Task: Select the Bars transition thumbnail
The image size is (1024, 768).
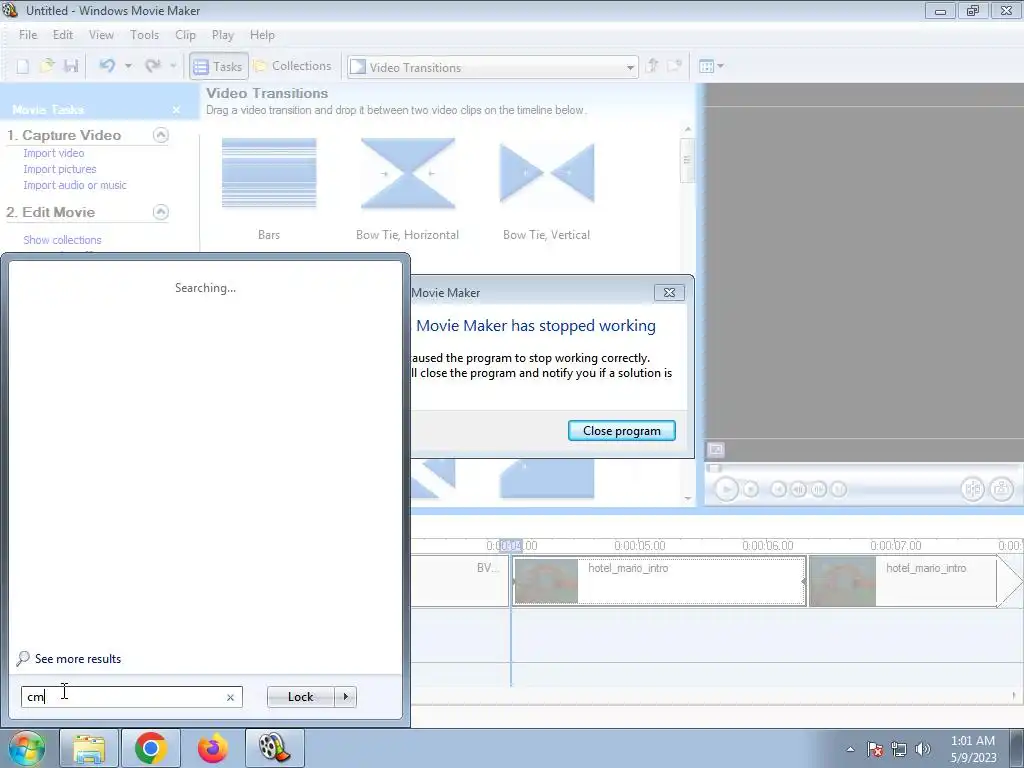Action: tap(269, 173)
